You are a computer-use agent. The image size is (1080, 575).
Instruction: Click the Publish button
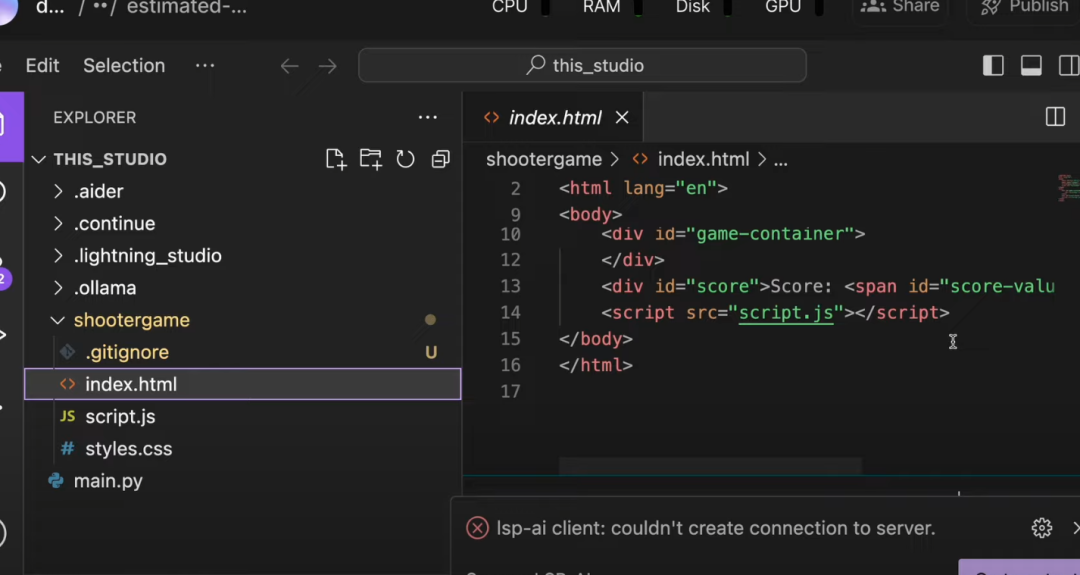(1024, 7)
